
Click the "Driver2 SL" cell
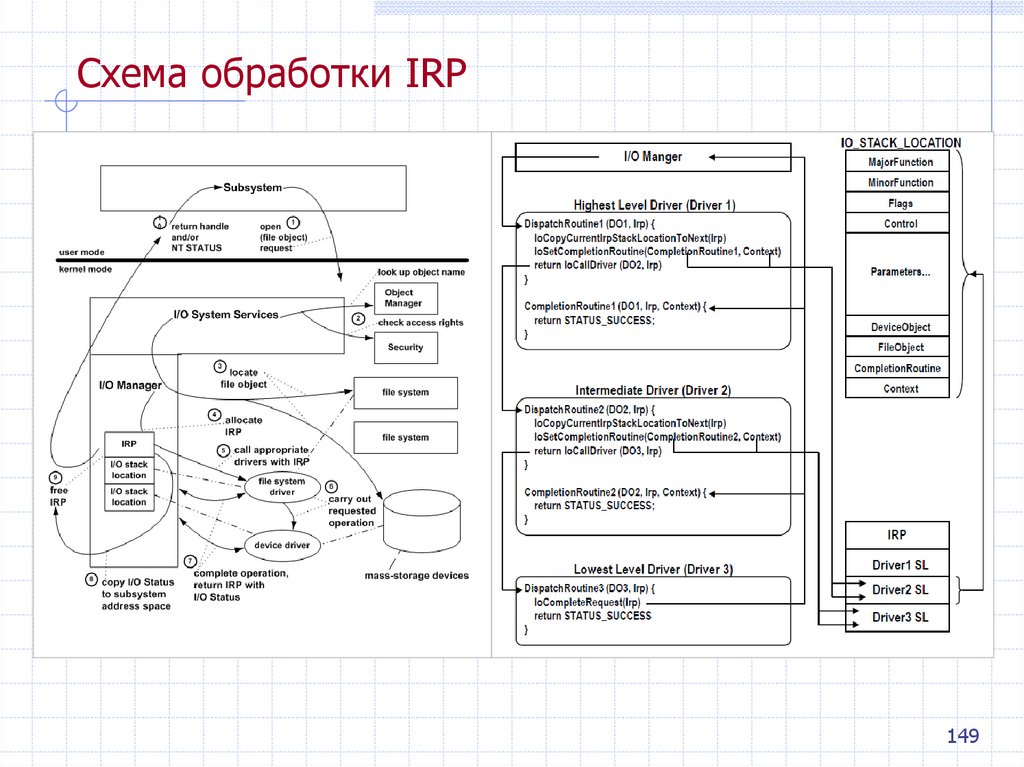pos(897,591)
